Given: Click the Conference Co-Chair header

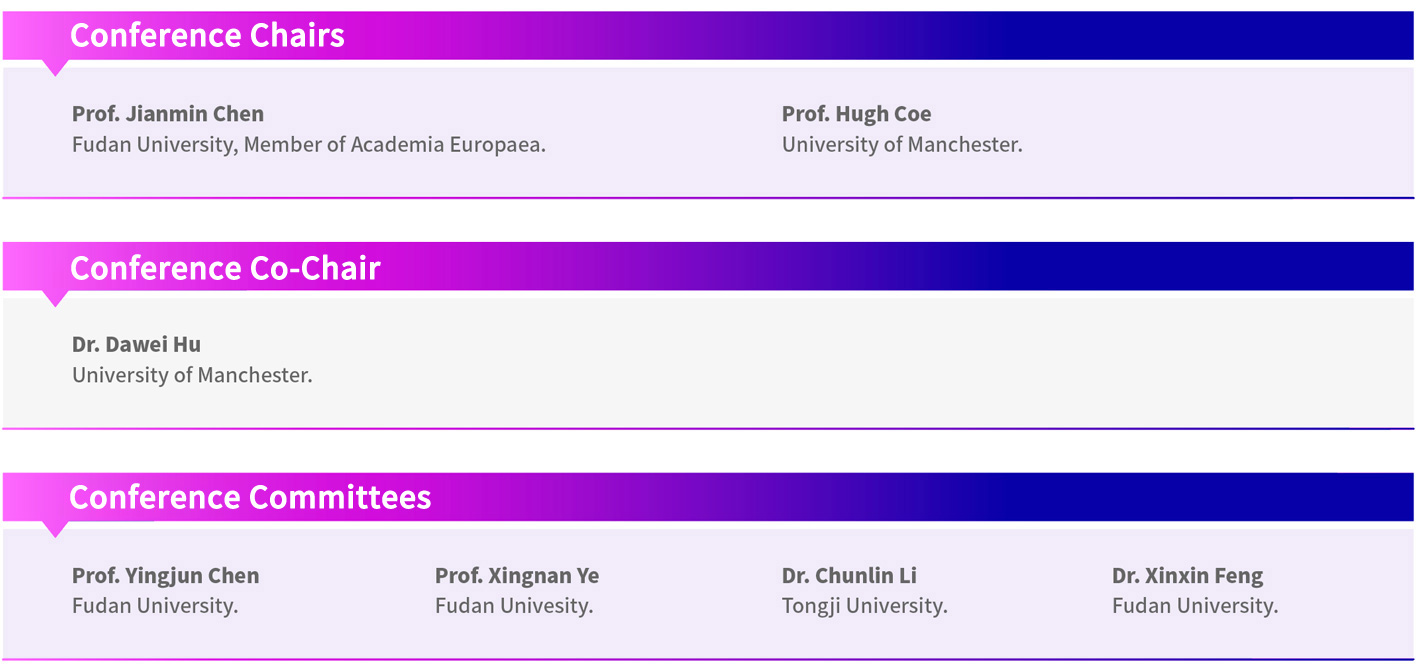Looking at the screenshot, I should coord(225,268).
